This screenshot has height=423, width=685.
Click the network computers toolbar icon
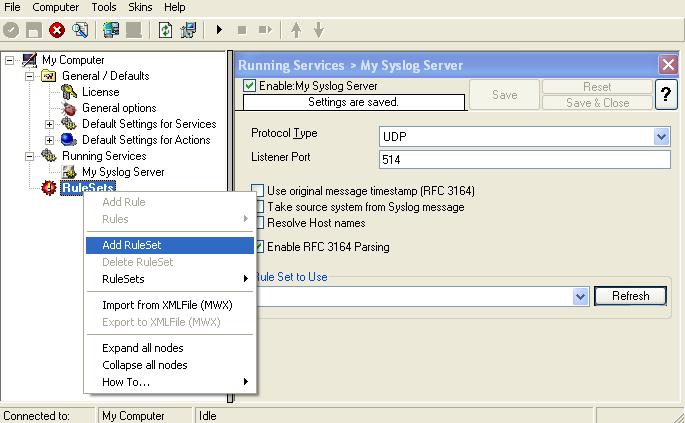click(x=188, y=30)
